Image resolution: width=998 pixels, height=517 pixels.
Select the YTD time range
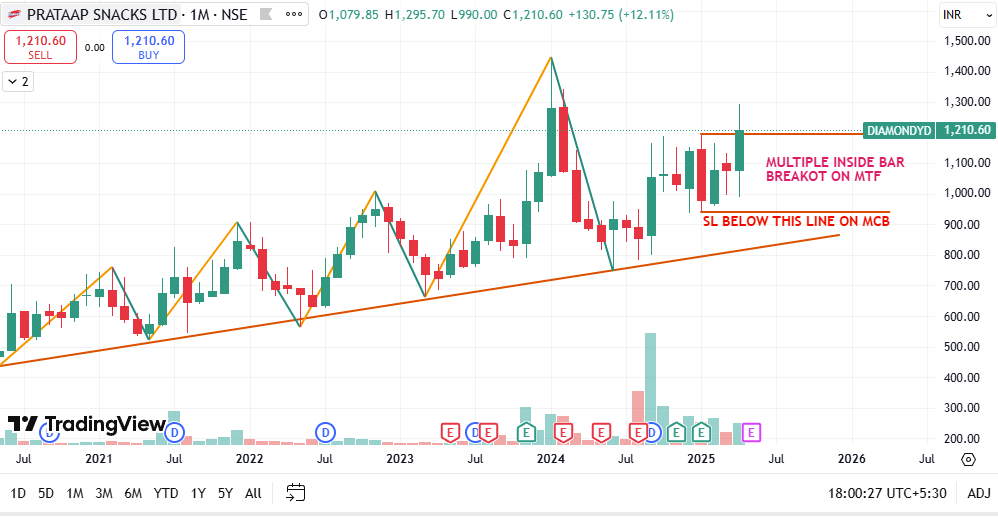166,493
